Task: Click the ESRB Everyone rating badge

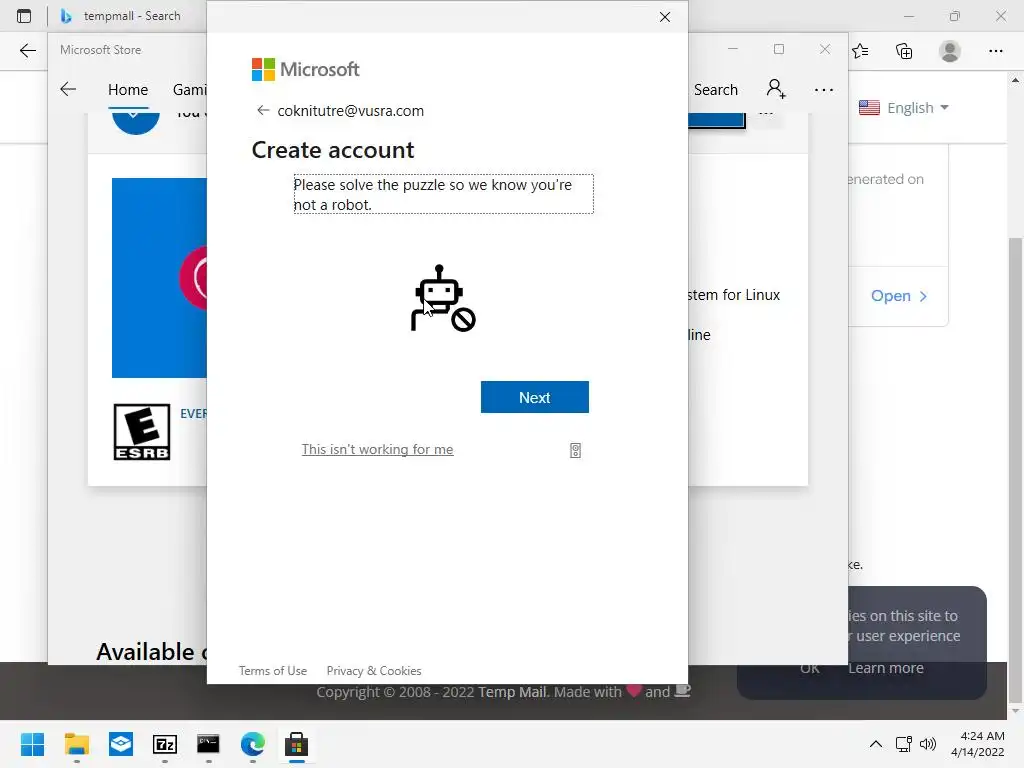Action: [x=142, y=432]
